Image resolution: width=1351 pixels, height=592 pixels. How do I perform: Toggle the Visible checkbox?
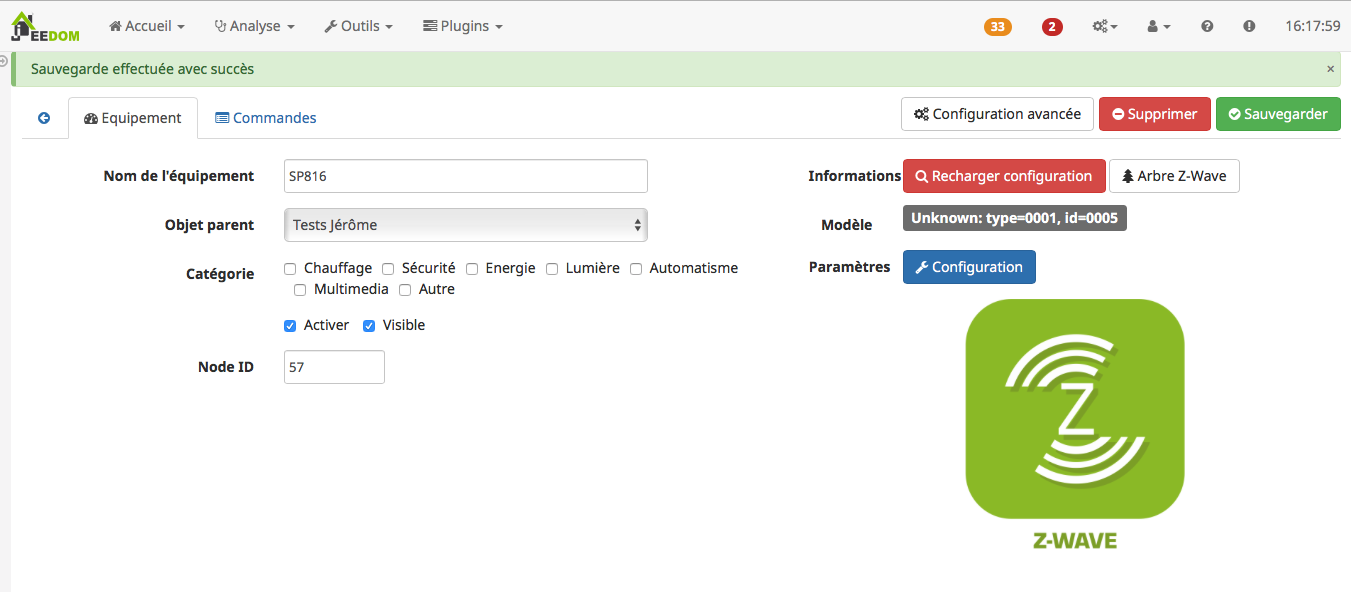click(369, 326)
